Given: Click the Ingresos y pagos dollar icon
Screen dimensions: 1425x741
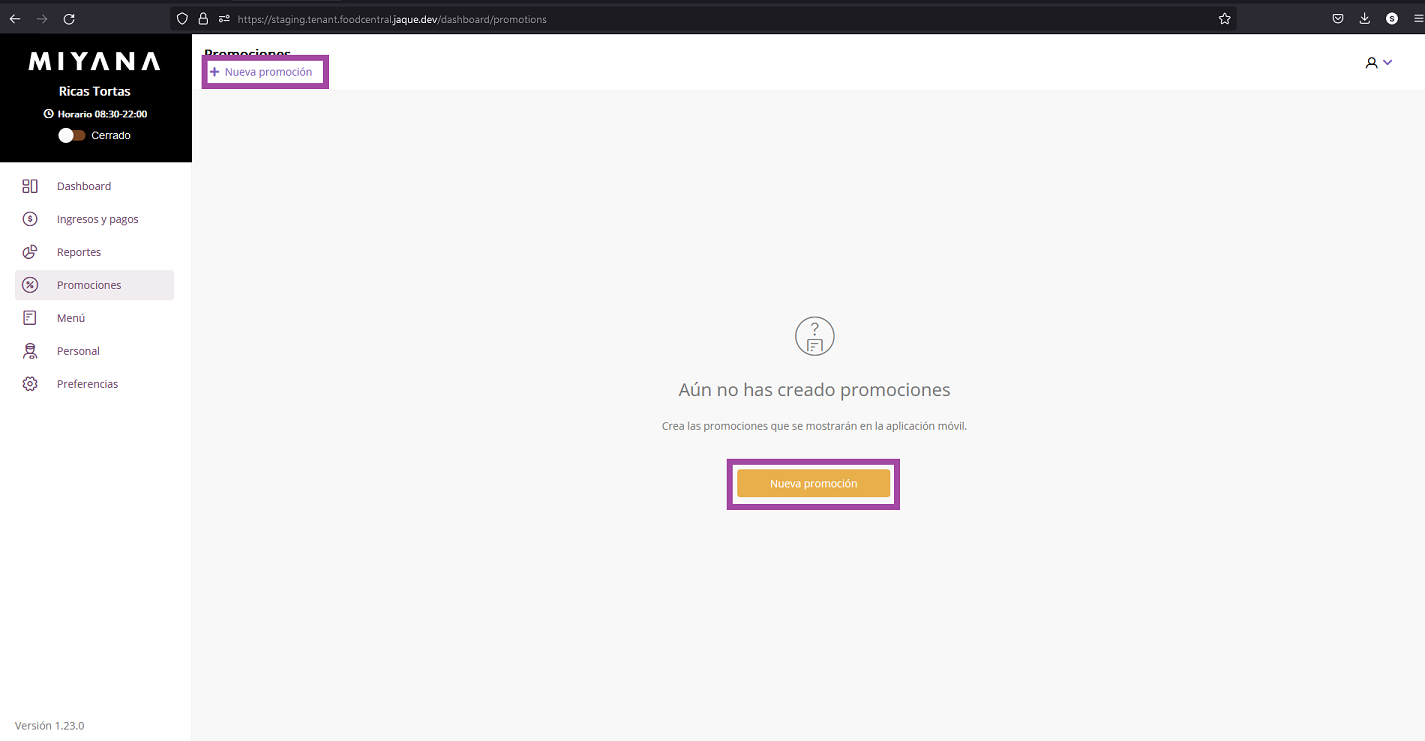Looking at the screenshot, I should [30, 219].
